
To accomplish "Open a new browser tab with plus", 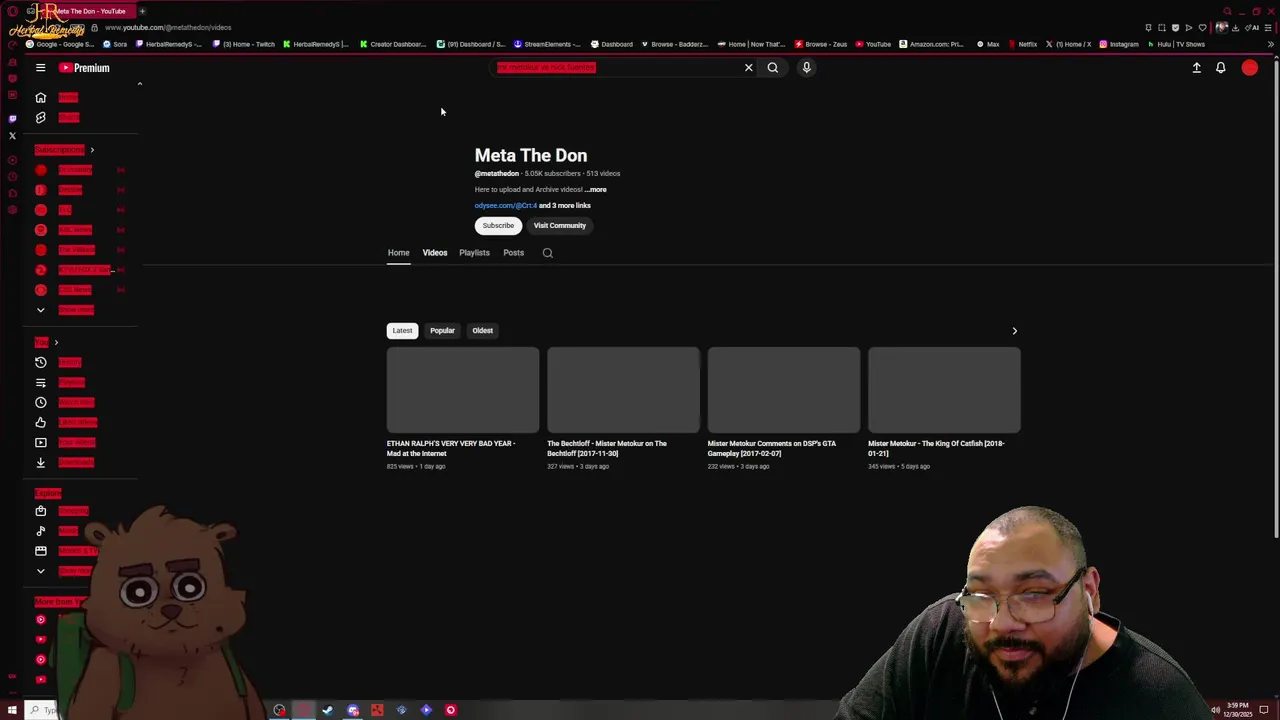I will [142, 11].
